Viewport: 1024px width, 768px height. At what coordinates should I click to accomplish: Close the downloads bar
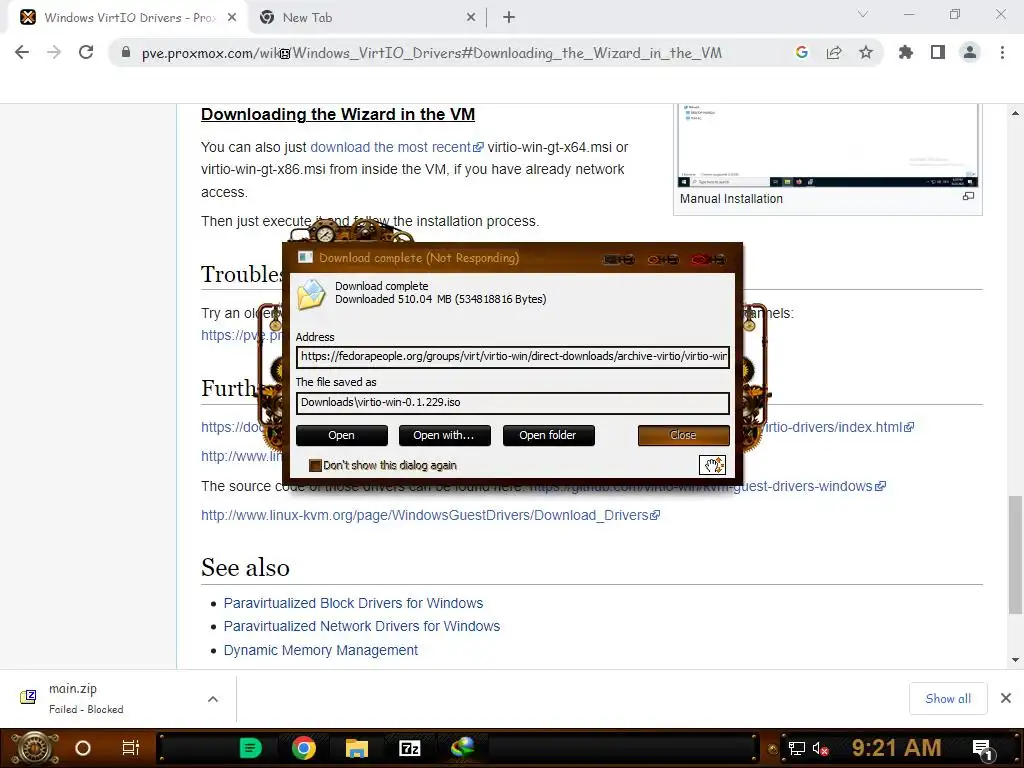pos(1006,699)
